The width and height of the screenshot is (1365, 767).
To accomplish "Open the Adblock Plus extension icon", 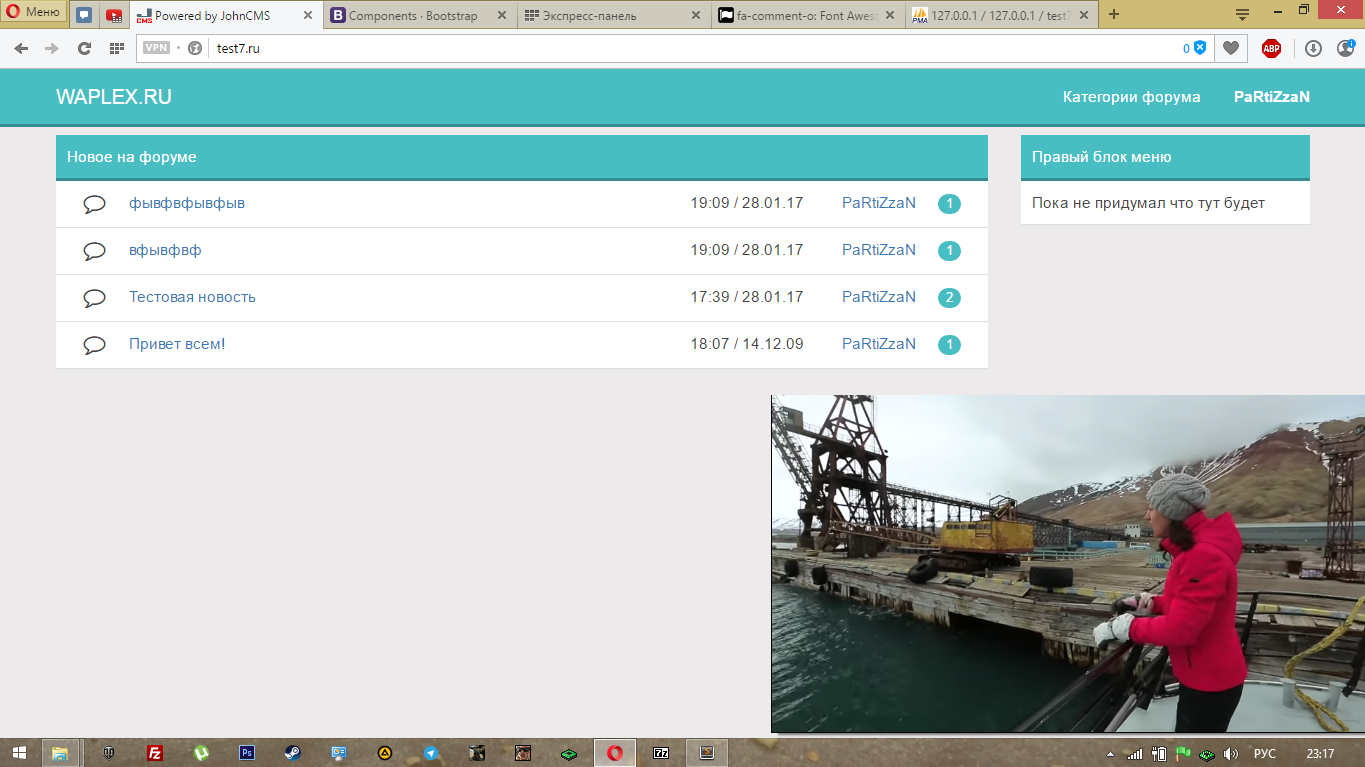I will [1271, 48].
